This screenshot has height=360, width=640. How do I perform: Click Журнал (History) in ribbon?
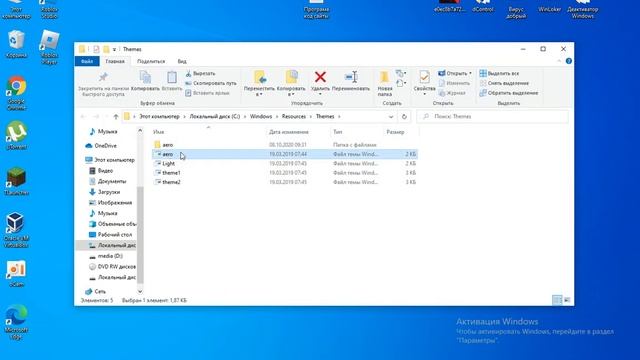(452, 93)
